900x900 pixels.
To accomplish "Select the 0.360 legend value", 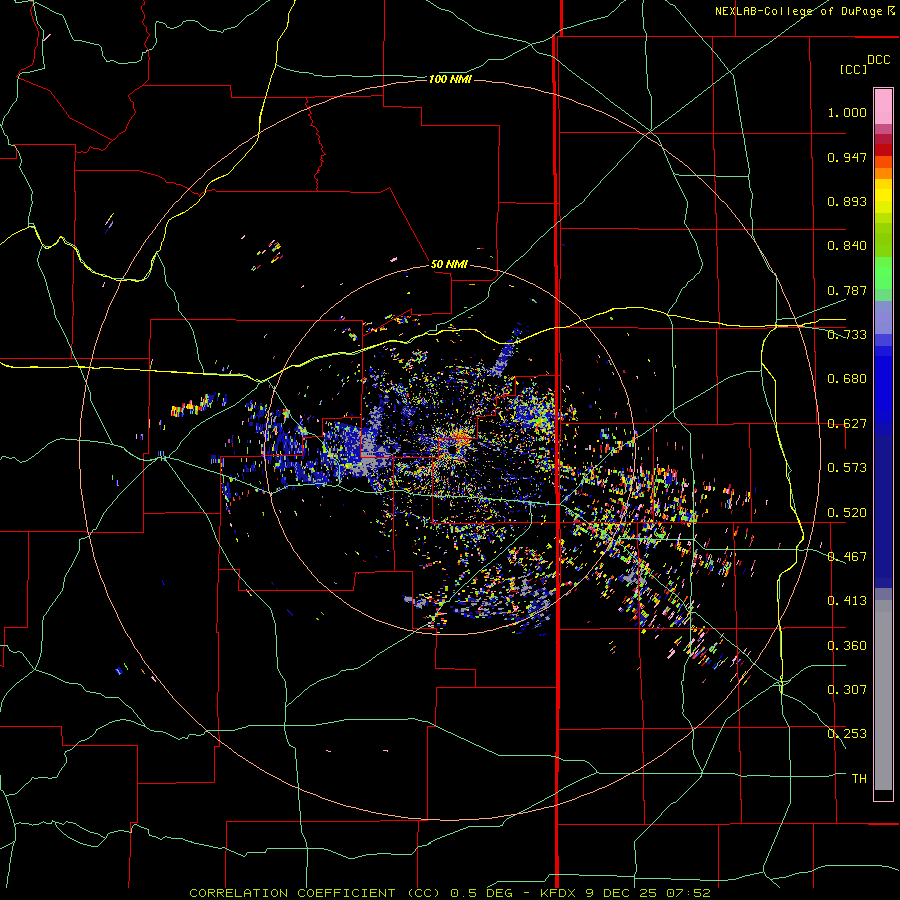I will (x=847, y=646).
